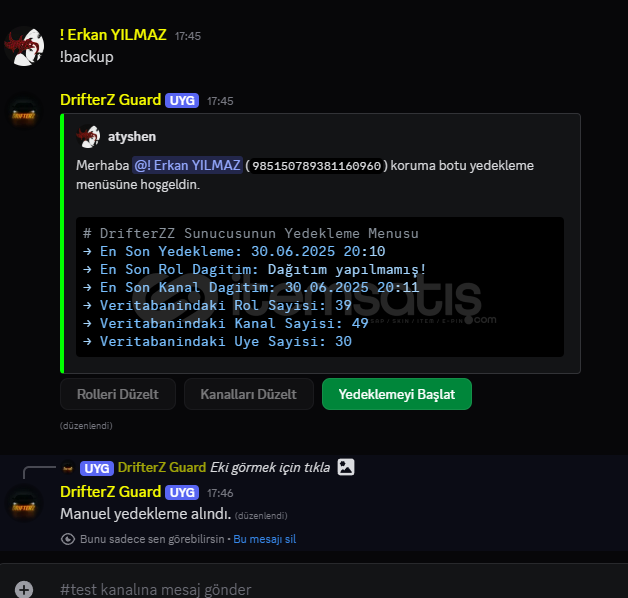
Task: Click the eye icon beside ephemeral notice
Action: pyautogui.click(x=68, y=539)
